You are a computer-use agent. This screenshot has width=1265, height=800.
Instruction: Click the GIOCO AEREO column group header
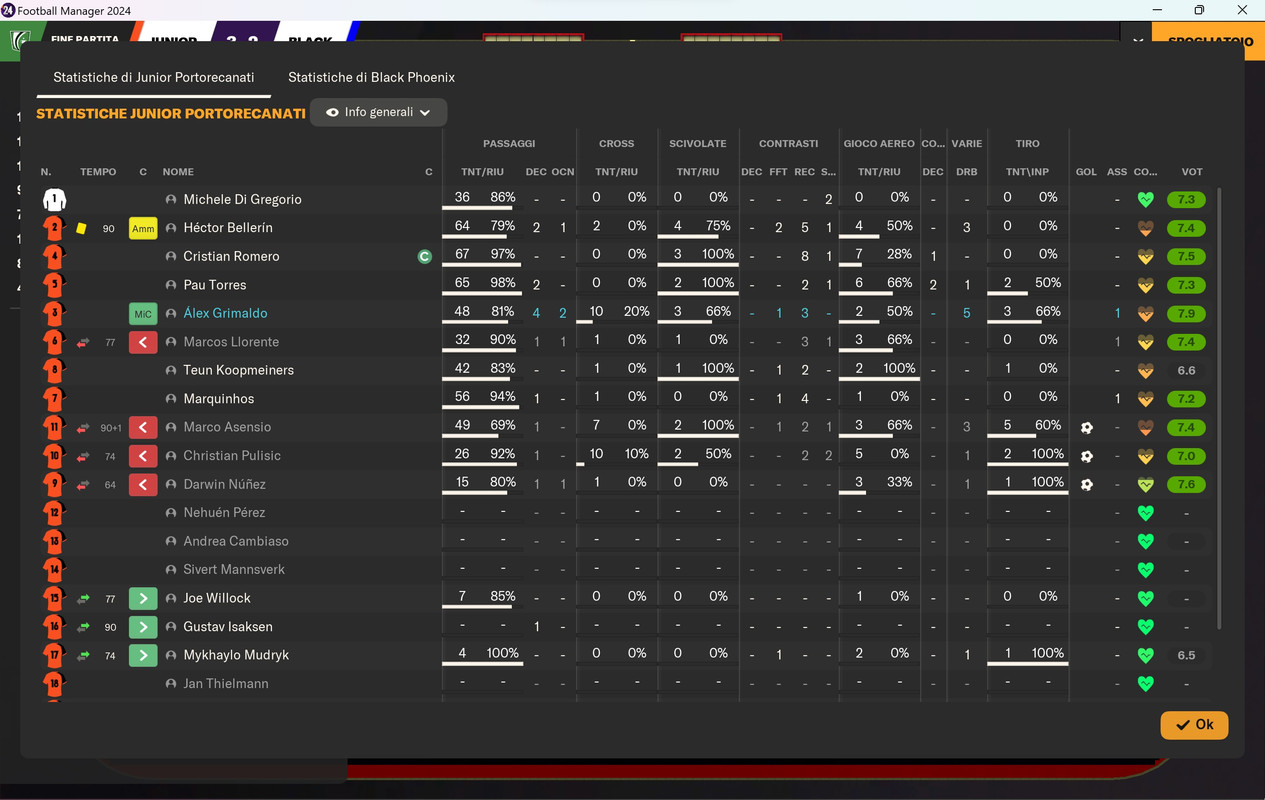coord(879,144)
